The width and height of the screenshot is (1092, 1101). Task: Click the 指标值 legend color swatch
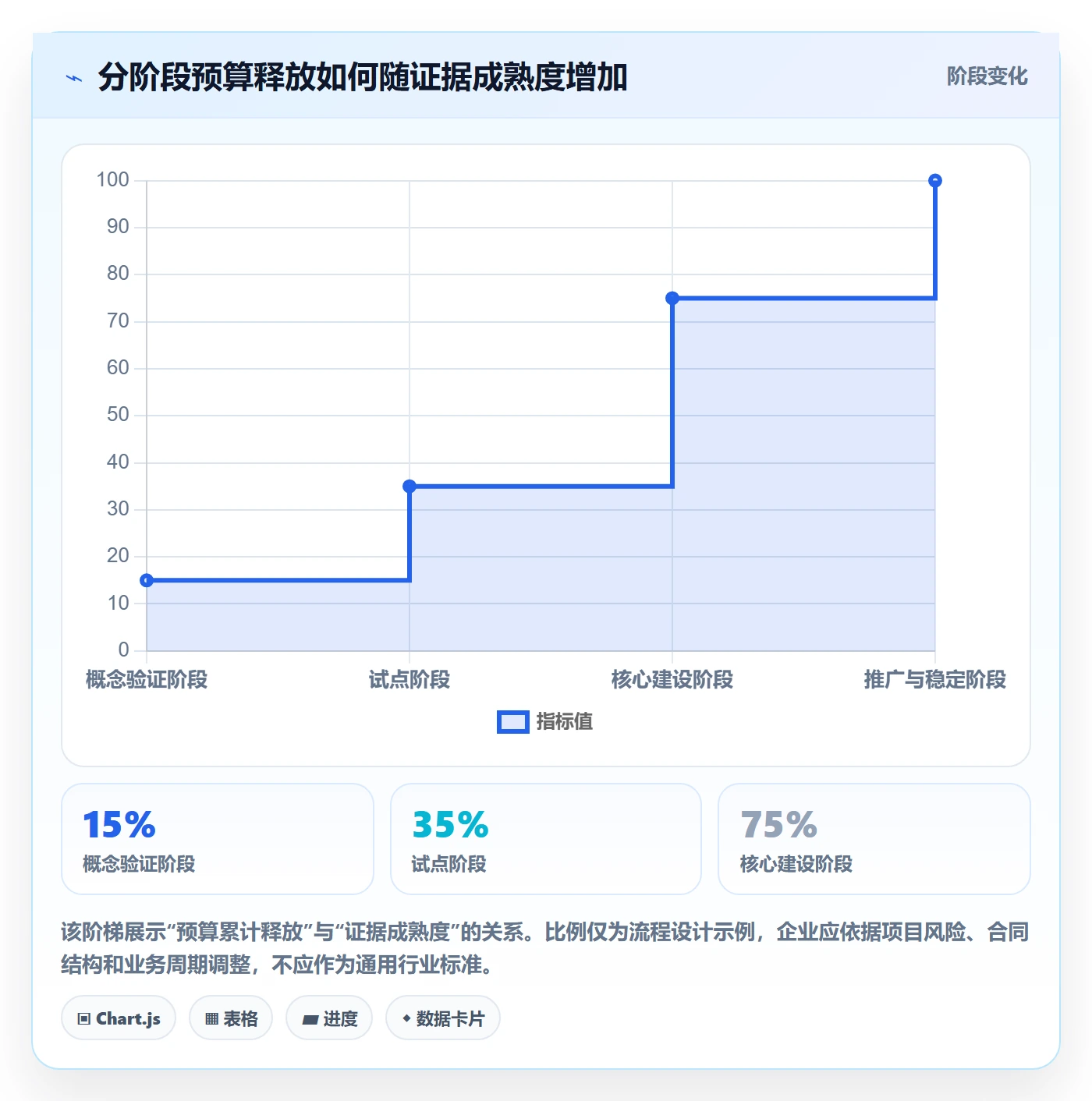(x=513, y=722)
